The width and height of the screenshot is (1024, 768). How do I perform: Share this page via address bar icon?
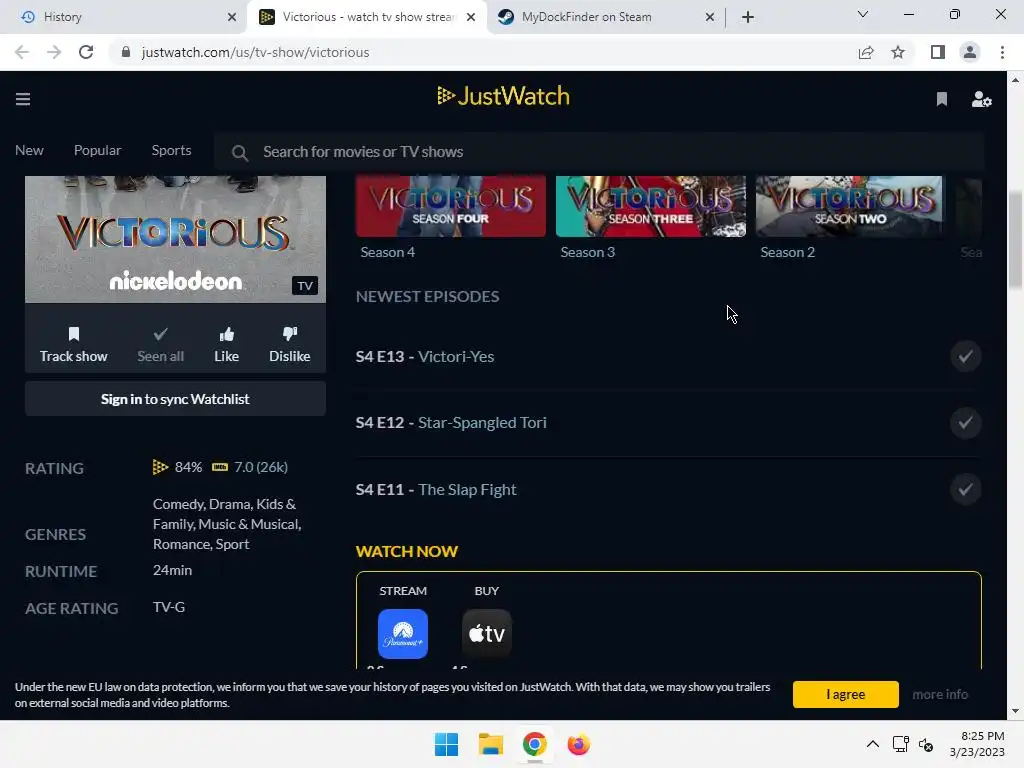(x=866, y=52)
